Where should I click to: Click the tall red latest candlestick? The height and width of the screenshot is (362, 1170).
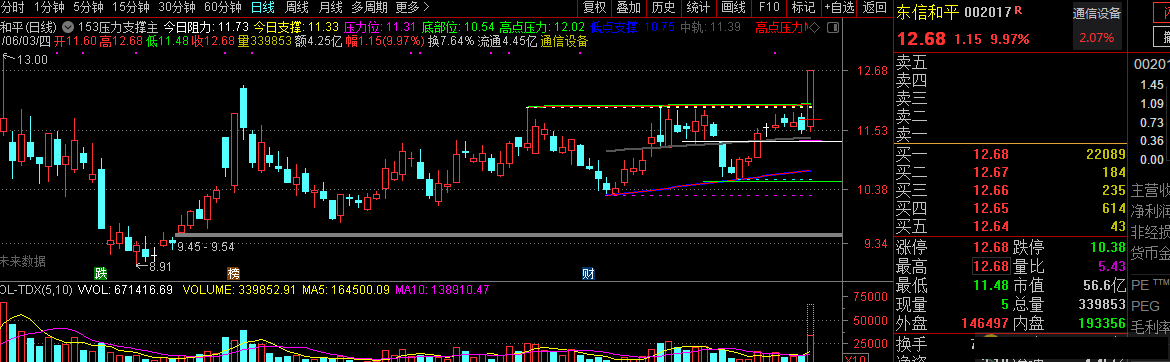coord(811,101)
